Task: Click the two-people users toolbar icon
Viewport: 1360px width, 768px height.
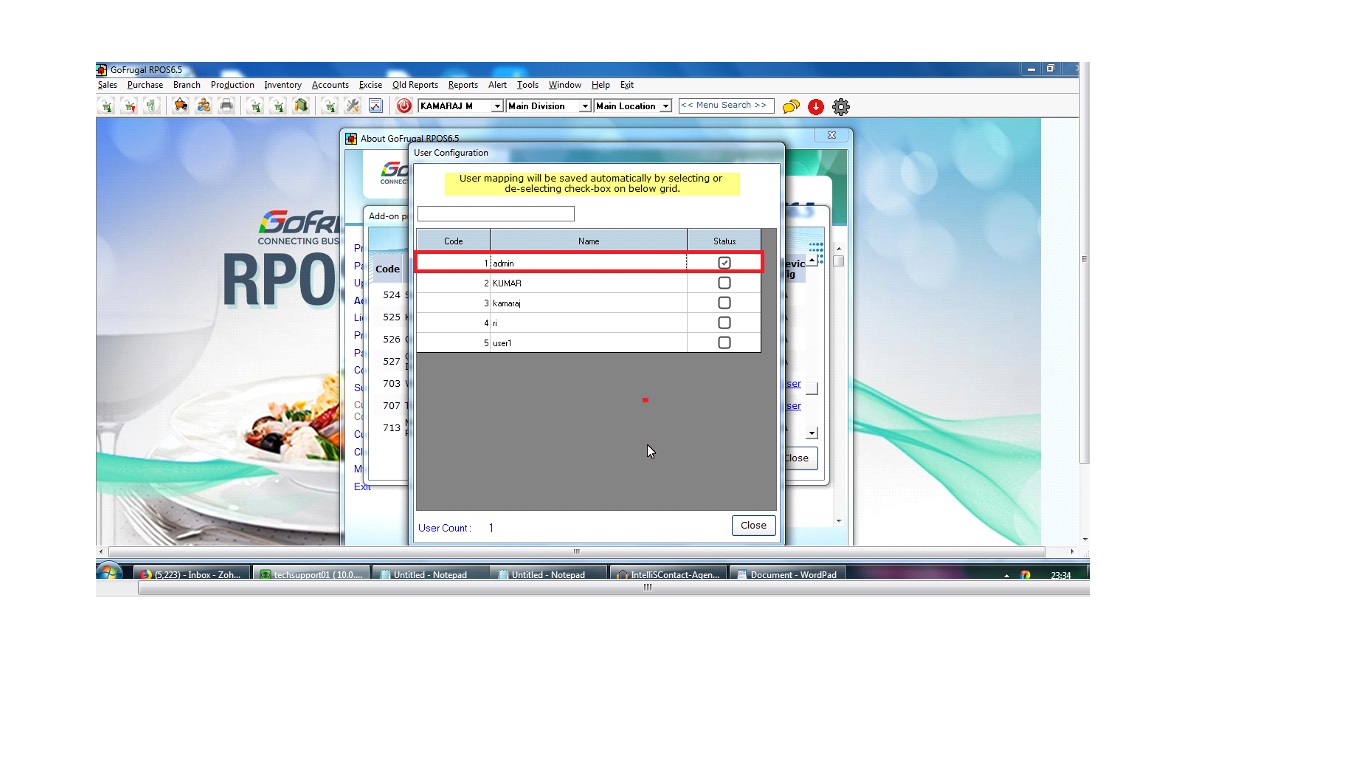Action: coord(204,106)
